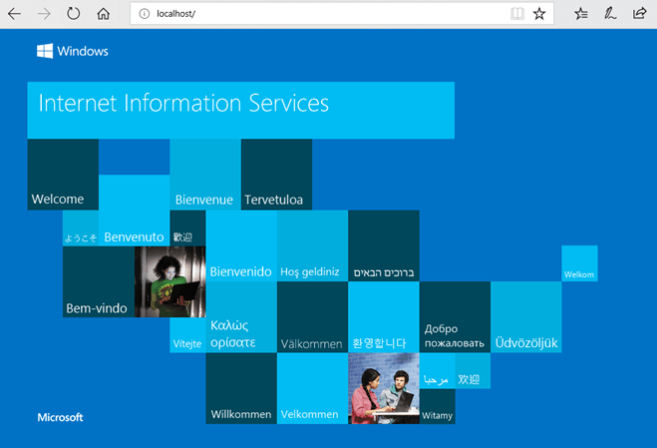This screenshot has height=448, width=657.
Task: Click the Benvenuto tile
Action: click(134, 210)
